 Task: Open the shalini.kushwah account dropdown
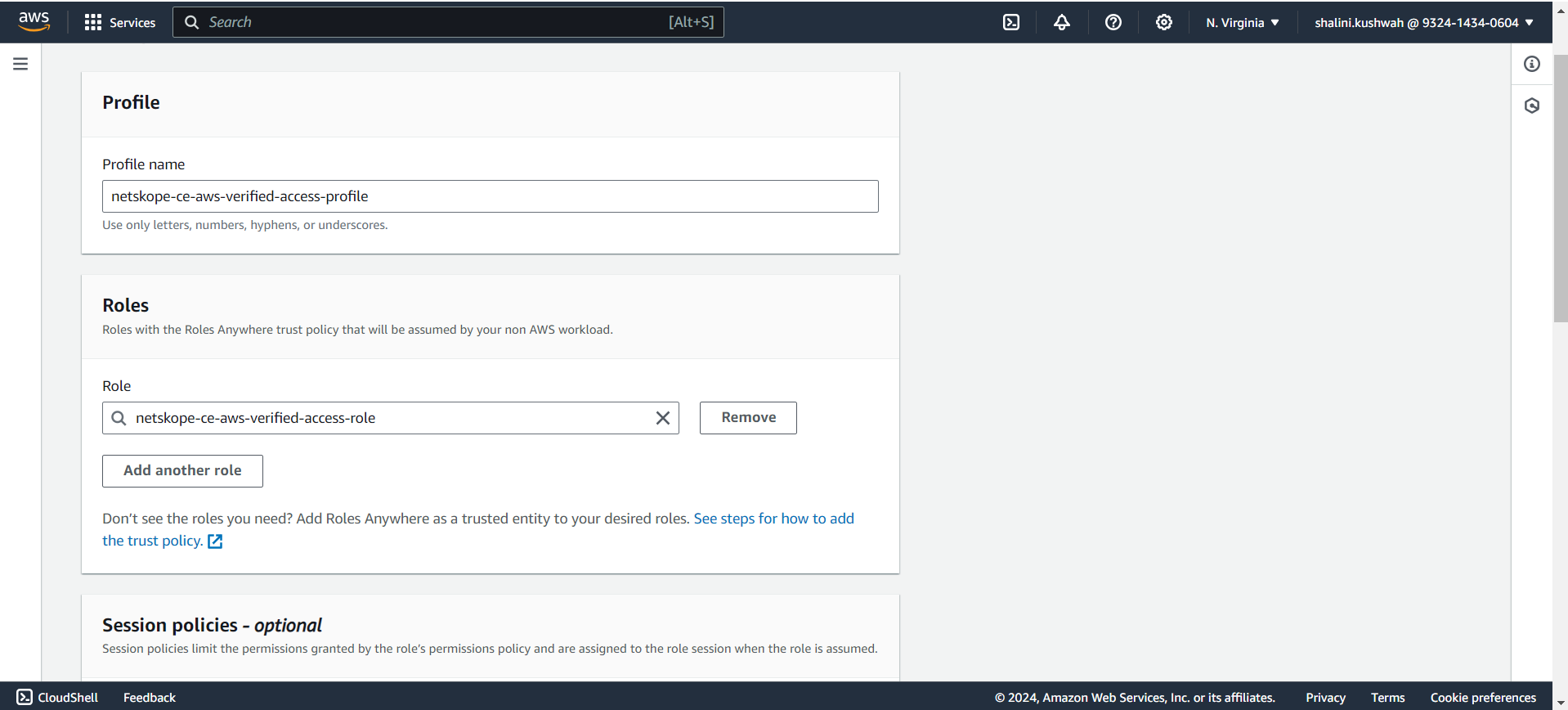pos(1424,22)
